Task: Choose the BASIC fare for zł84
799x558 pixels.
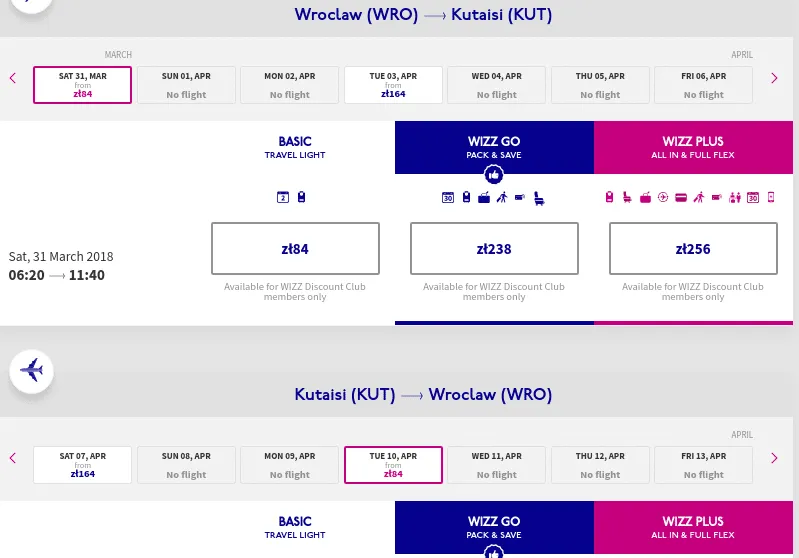Action: click(295, 248)
